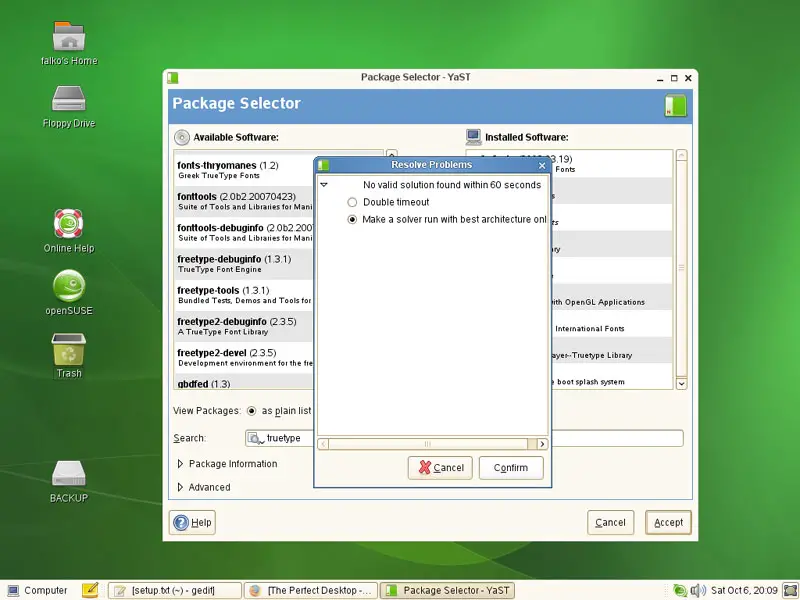Screen dimensions: 800x600
Task: Click the clock showing Sat Oct 6, 20:09
Action: (x=744, y=590)
